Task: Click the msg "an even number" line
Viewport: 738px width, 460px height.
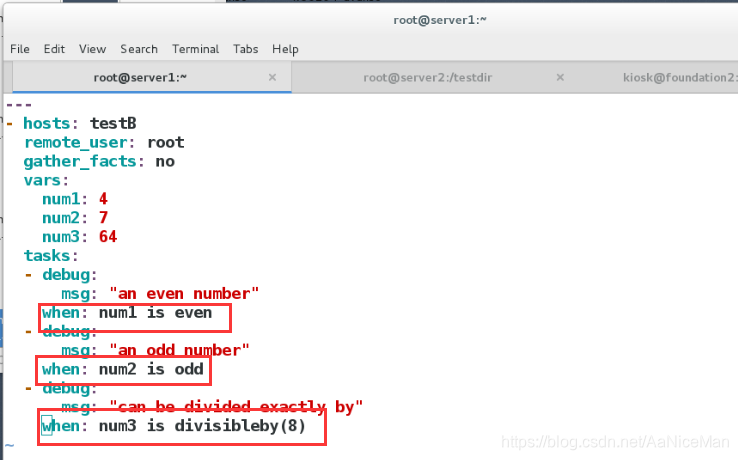Action: (x=160, y=294)
